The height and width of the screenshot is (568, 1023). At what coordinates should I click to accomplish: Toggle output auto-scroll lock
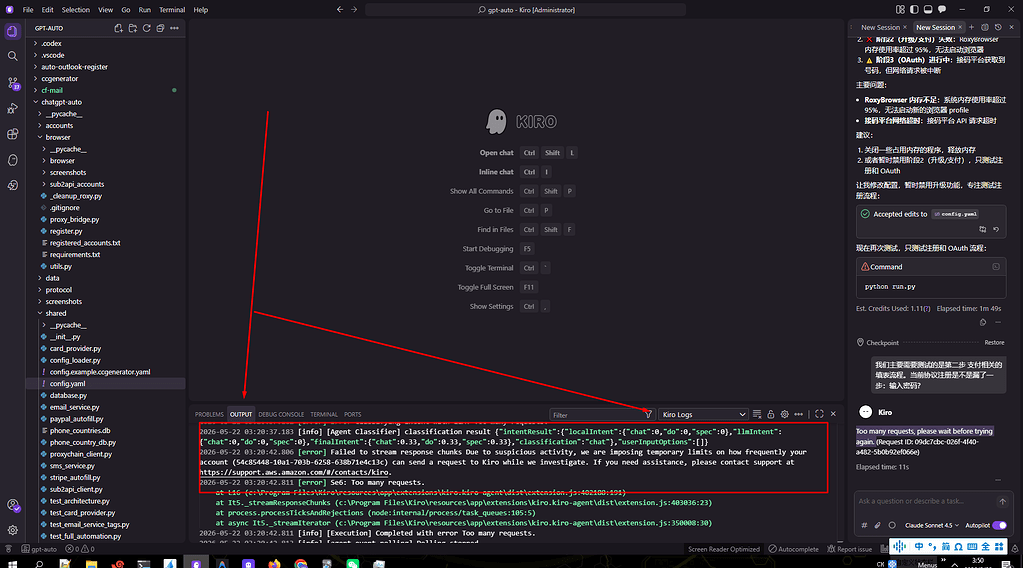[771, 414]
